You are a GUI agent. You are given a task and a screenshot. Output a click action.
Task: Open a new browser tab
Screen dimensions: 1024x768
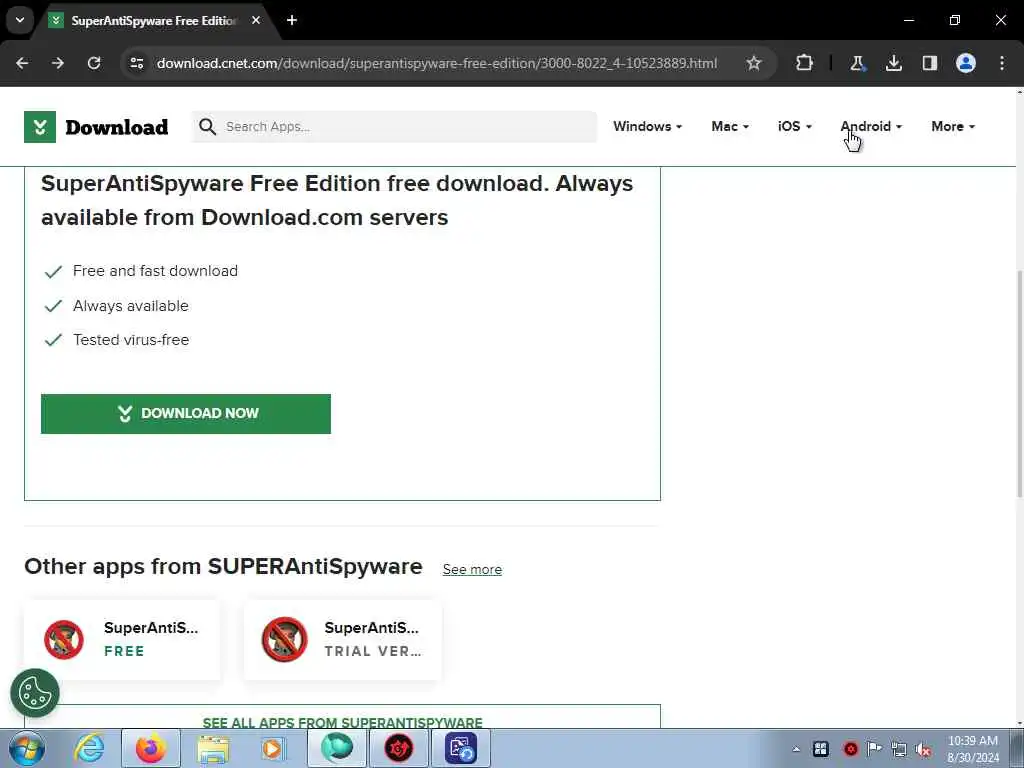[292, 20]
